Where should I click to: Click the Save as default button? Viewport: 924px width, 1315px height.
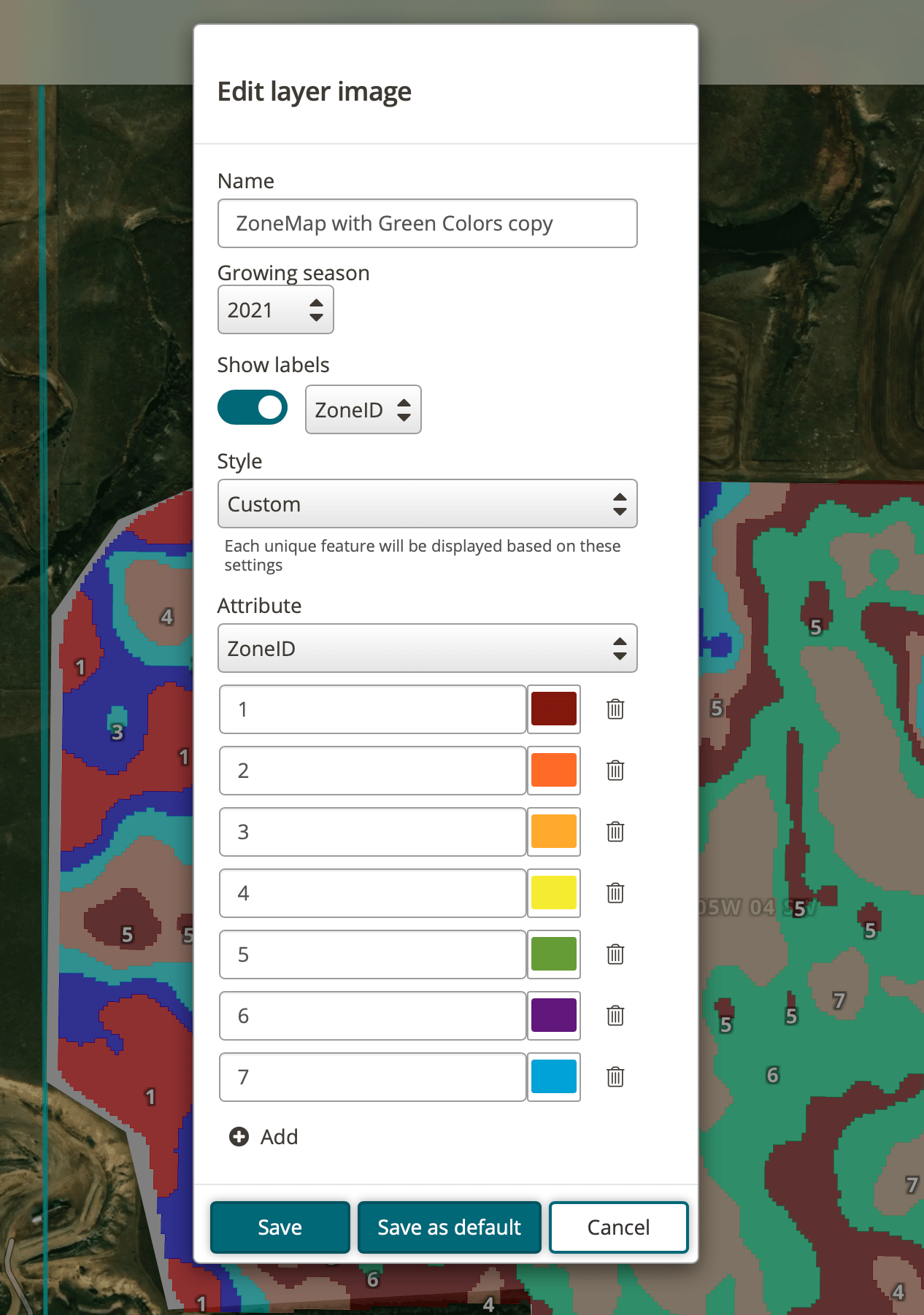pyautogui.click(x=450, y=1227)
